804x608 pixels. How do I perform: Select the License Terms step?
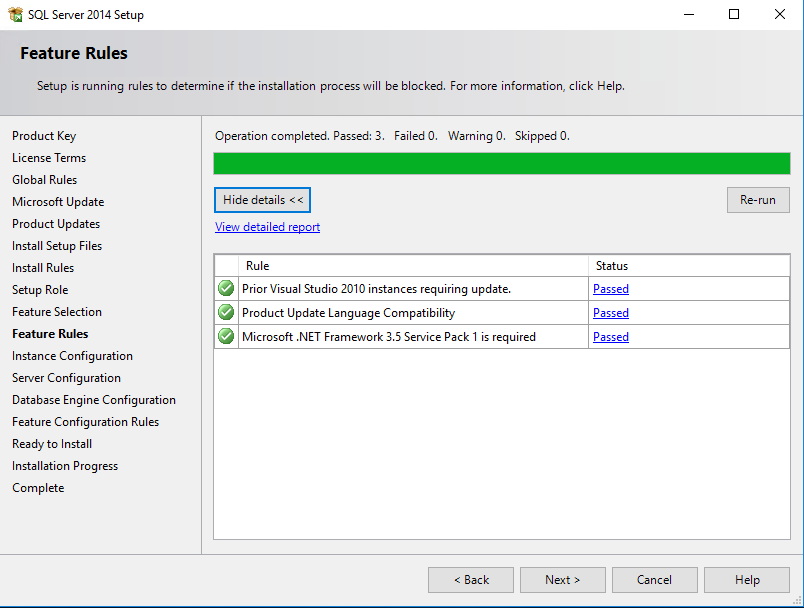(x=49, y=158)
